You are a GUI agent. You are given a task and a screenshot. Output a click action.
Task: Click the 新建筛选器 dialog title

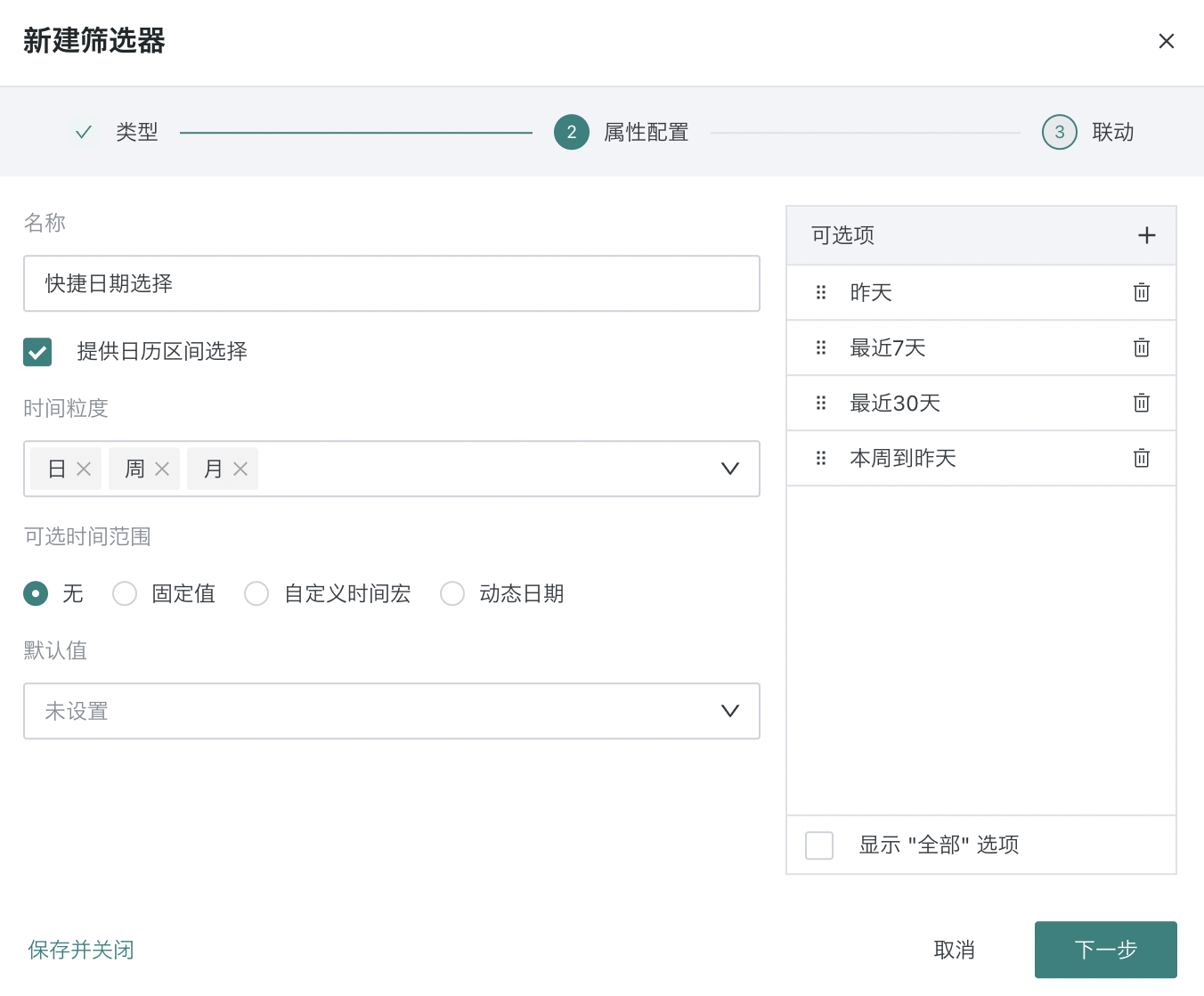pos(94,41)
